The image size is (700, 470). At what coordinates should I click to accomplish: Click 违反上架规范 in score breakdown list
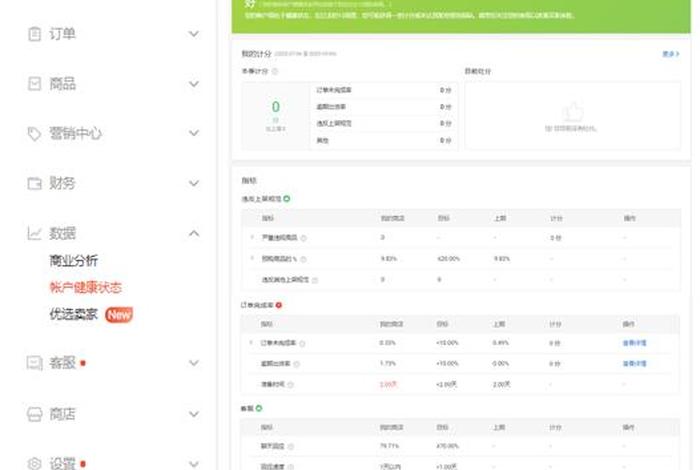tap(334, 123)
